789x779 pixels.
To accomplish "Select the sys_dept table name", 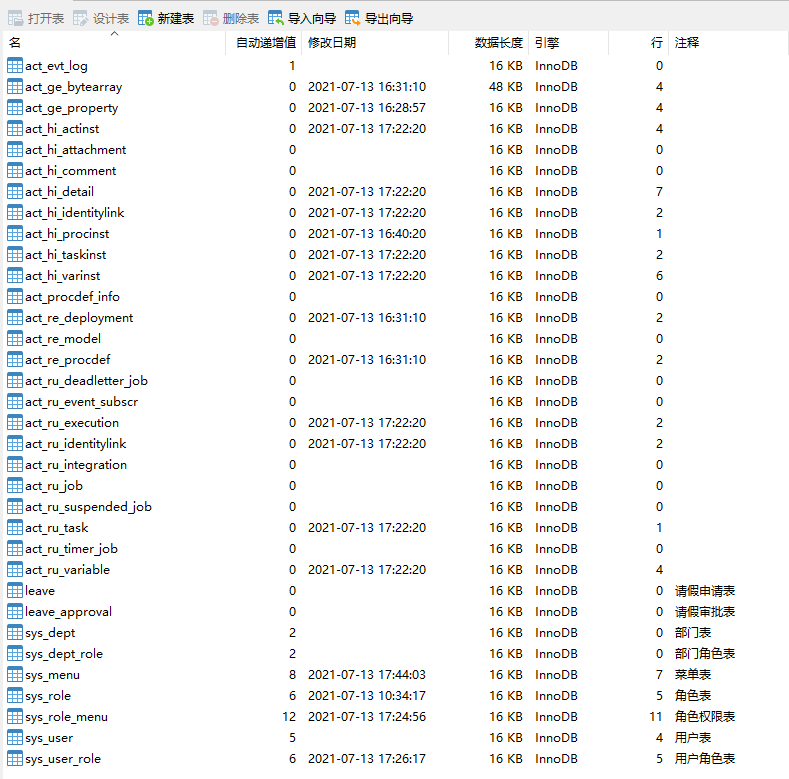I will 50,633.
